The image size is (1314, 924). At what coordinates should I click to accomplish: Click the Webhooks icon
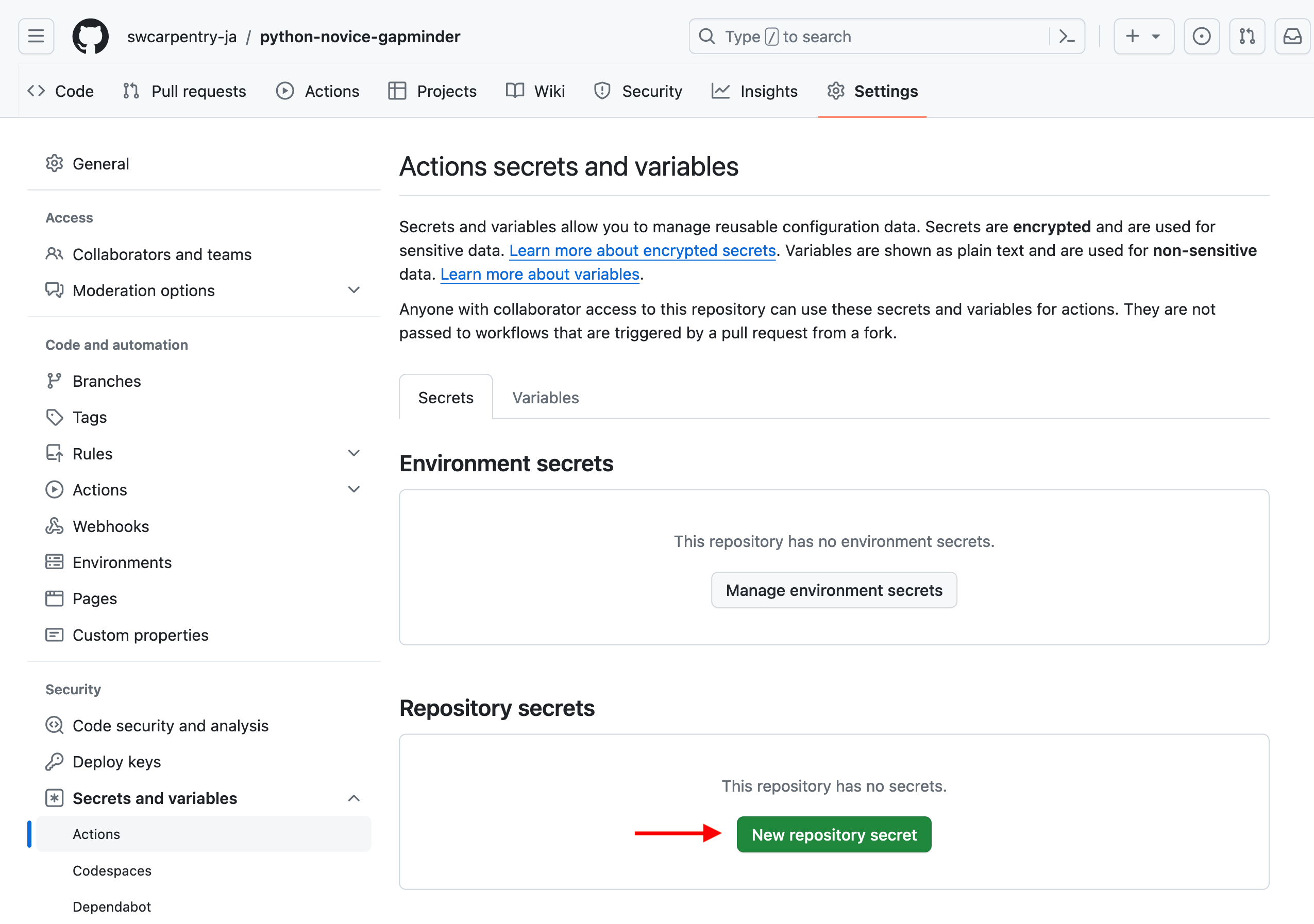55,526
